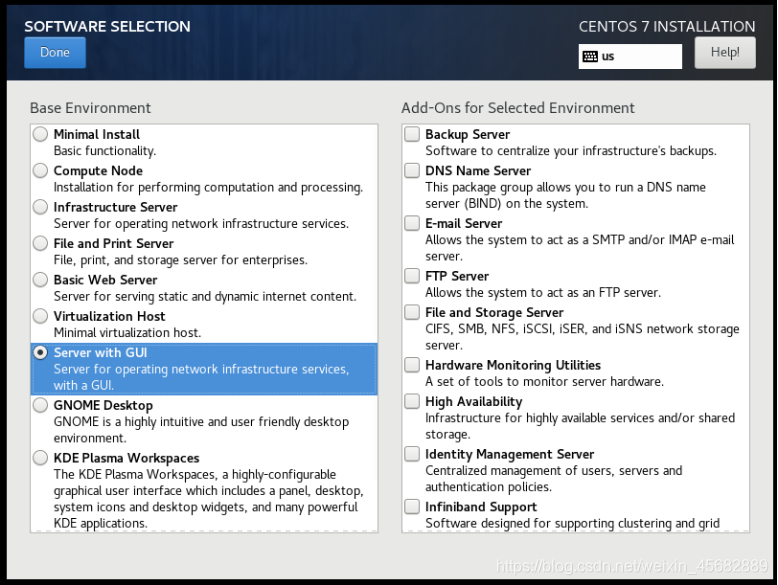Enable the FTP Server add-on
Viewport: 778px width, 585px height.
(x=412, y=275)
